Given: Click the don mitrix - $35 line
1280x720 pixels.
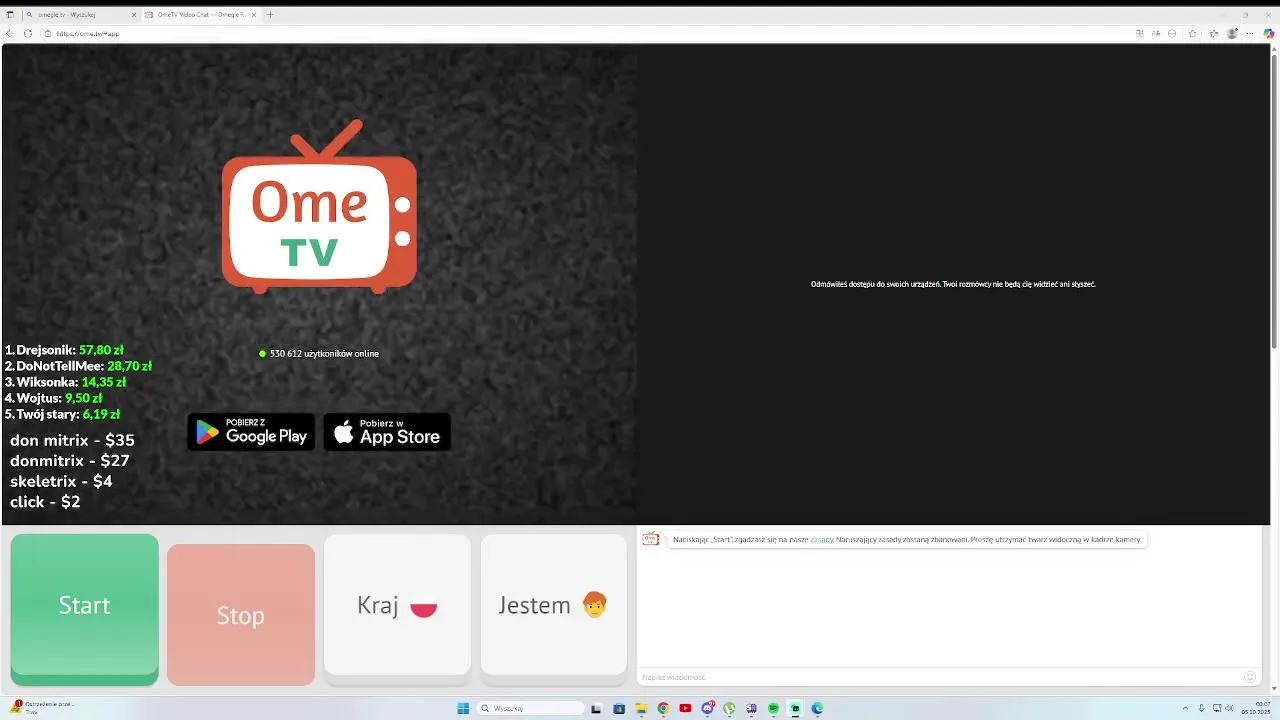Looking at the screenshot, I should 72,440.
